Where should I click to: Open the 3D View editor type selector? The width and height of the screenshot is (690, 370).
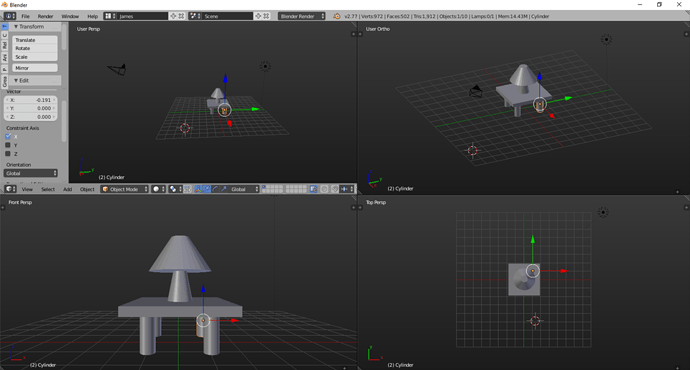point(10,189)
